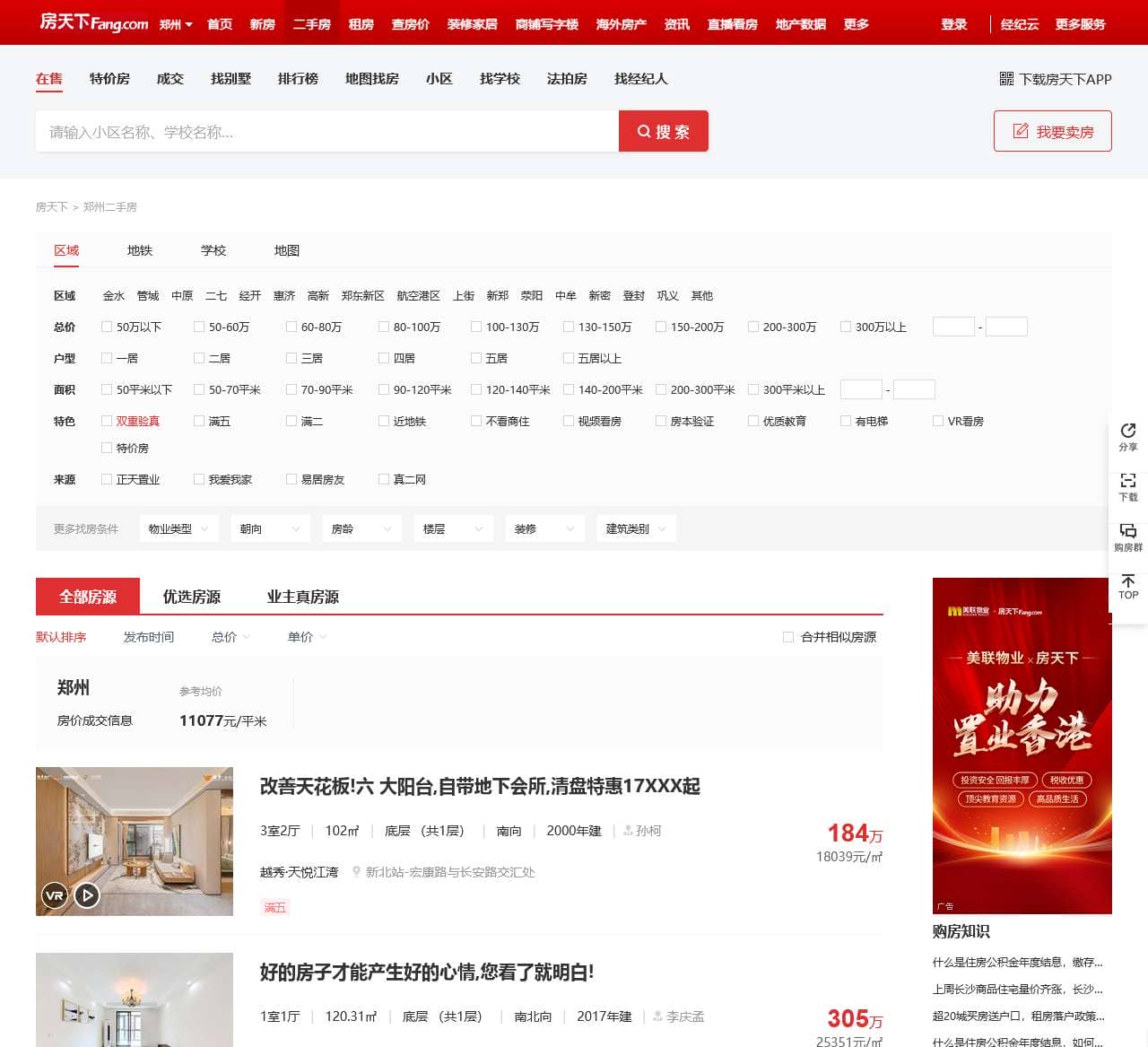Tick the VR看房 checkbox

tap(938, 422)
